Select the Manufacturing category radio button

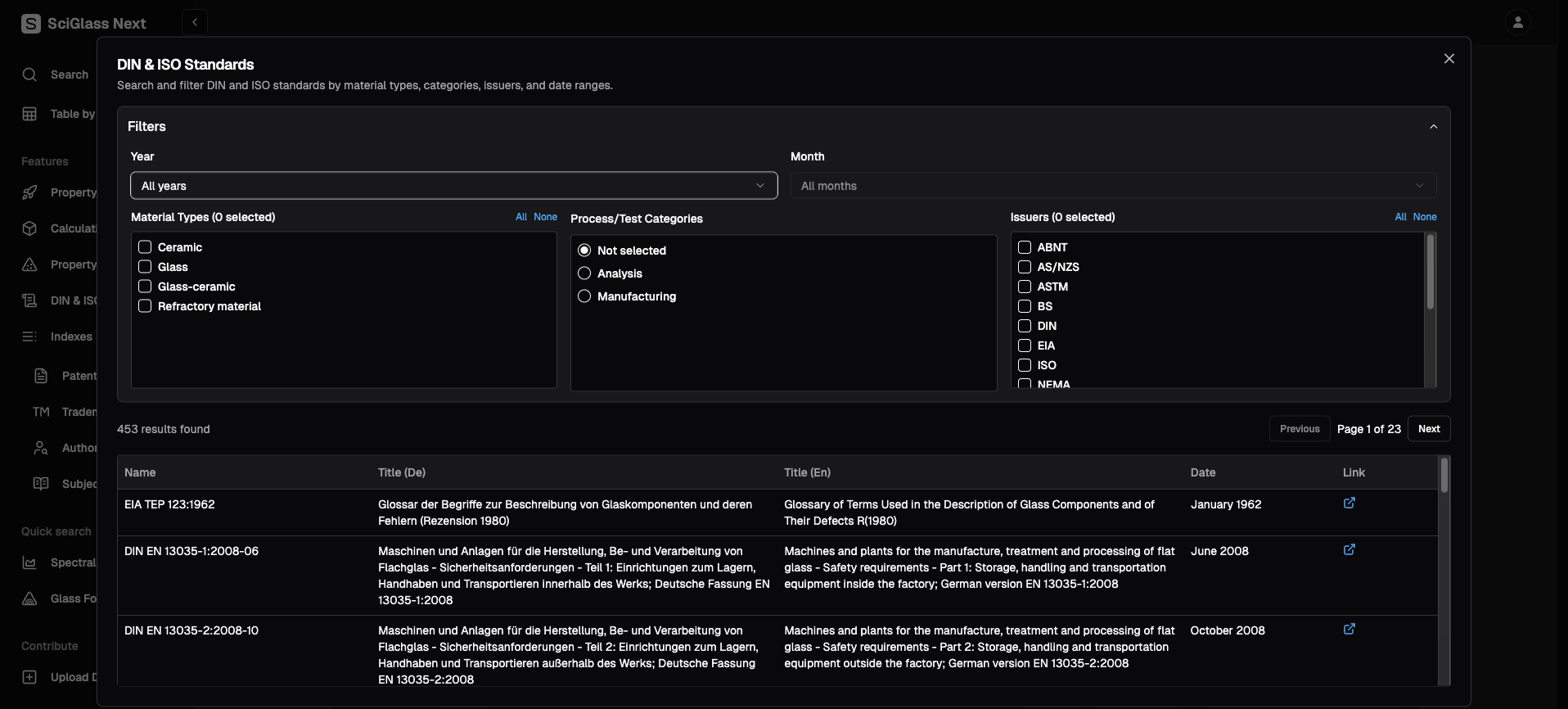click(x=584, y=296)
